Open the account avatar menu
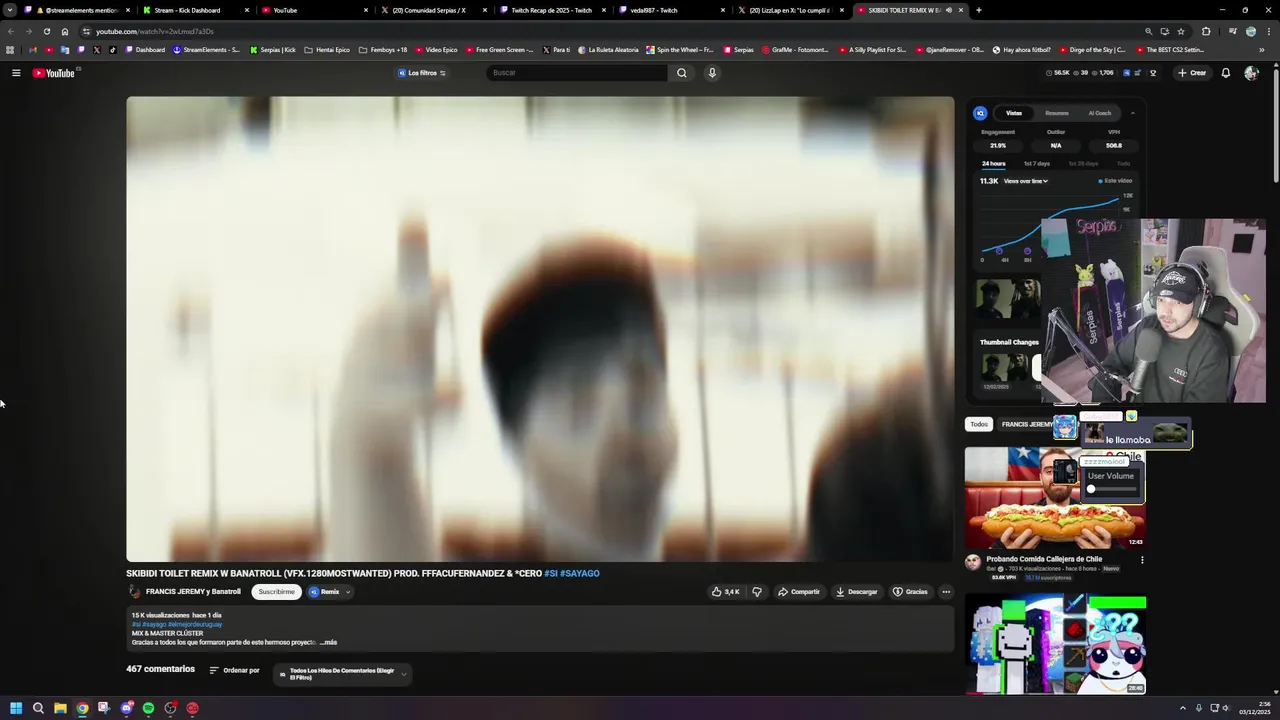The image size is (1280, 720). coord(1251,73)
